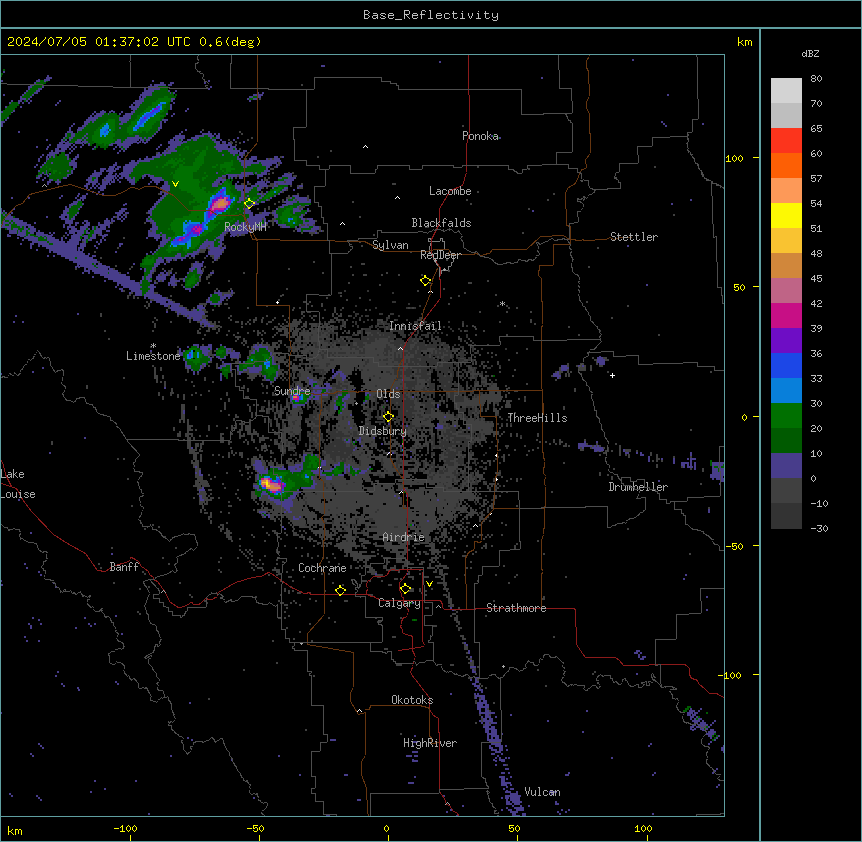Click the Okotoks town label

click(x=412, y=700)
